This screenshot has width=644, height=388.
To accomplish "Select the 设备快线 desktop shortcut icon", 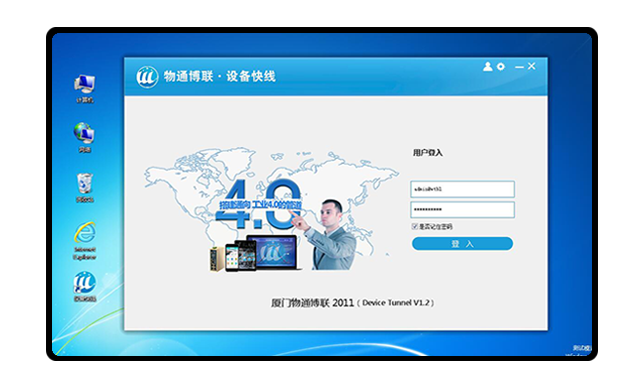I will [x=85, y=287].
